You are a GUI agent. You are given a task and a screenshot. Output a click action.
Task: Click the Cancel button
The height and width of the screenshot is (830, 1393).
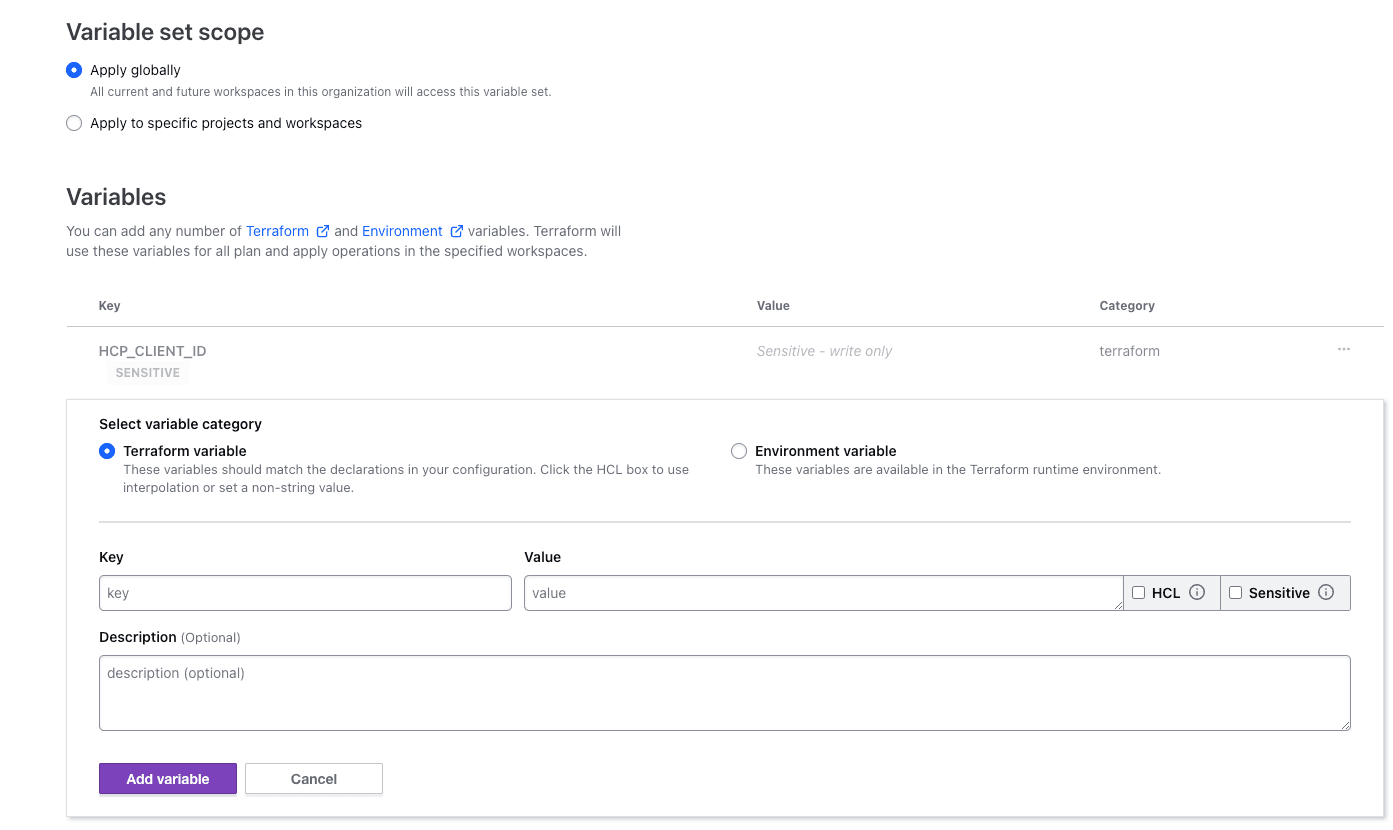[x=314, y=779]
